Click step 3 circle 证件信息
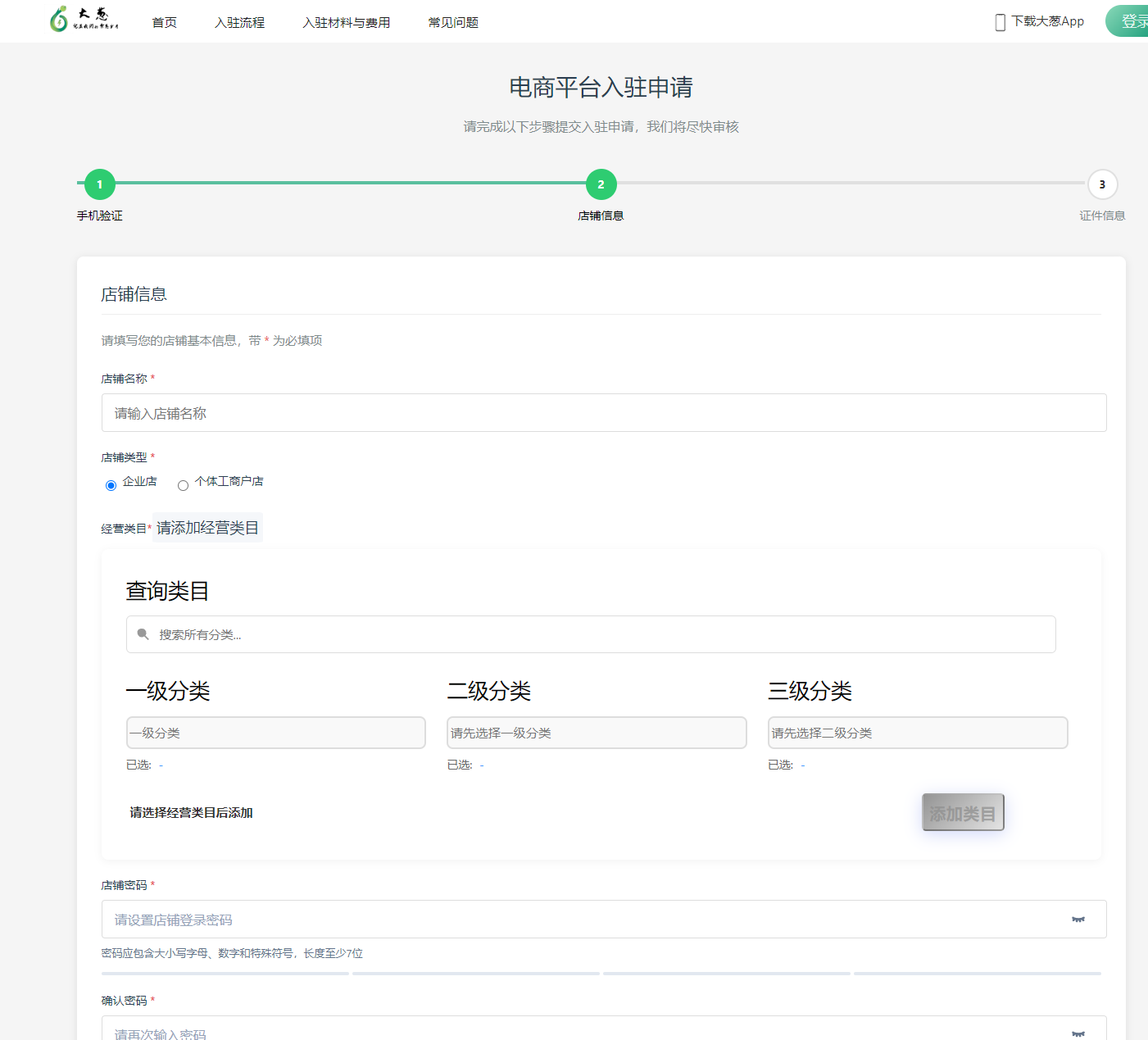1148x1040 pixels. 1101,184
